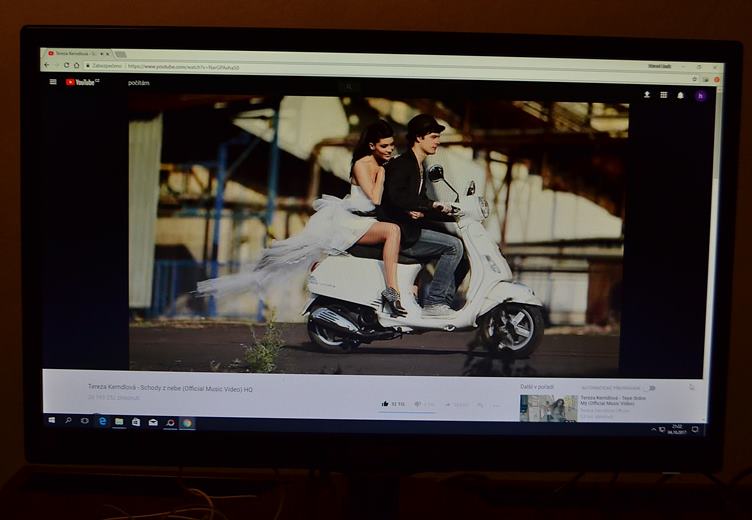Image resolution: width=752 pixels, height=520 pixels.
Task: Reload the page with the refresh icon
Action: 66,65
